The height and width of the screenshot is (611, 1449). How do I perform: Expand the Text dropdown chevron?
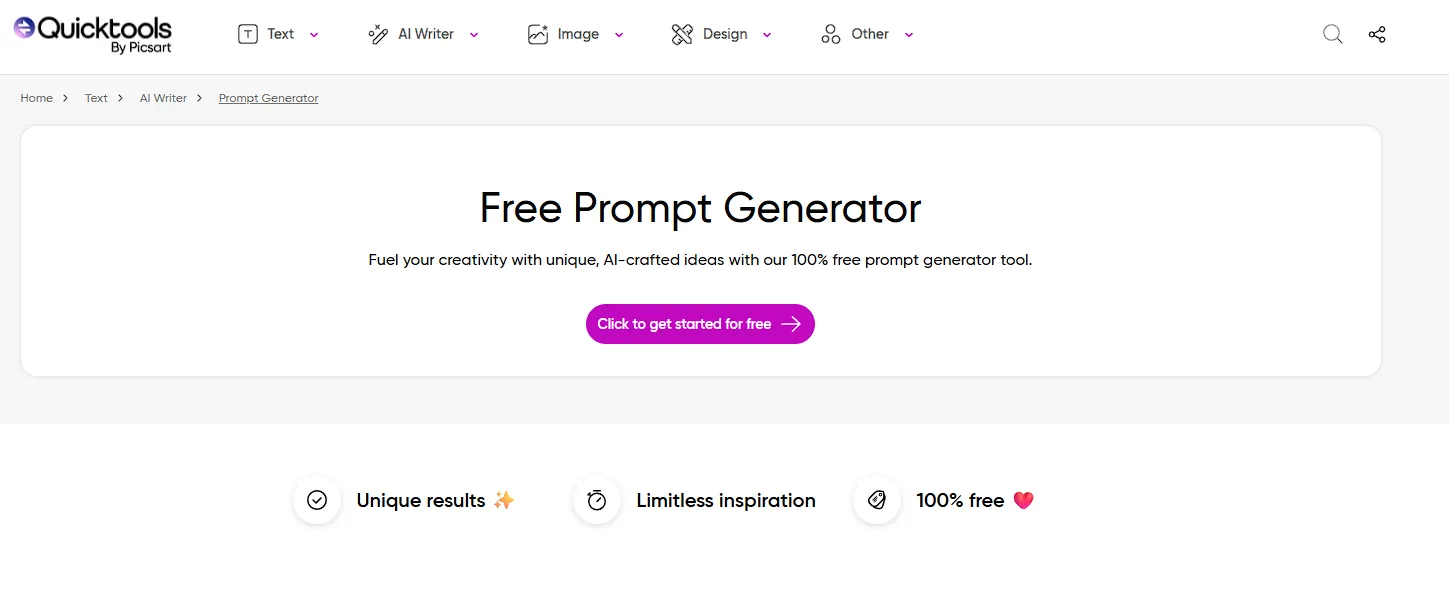(x=314, y=35)
